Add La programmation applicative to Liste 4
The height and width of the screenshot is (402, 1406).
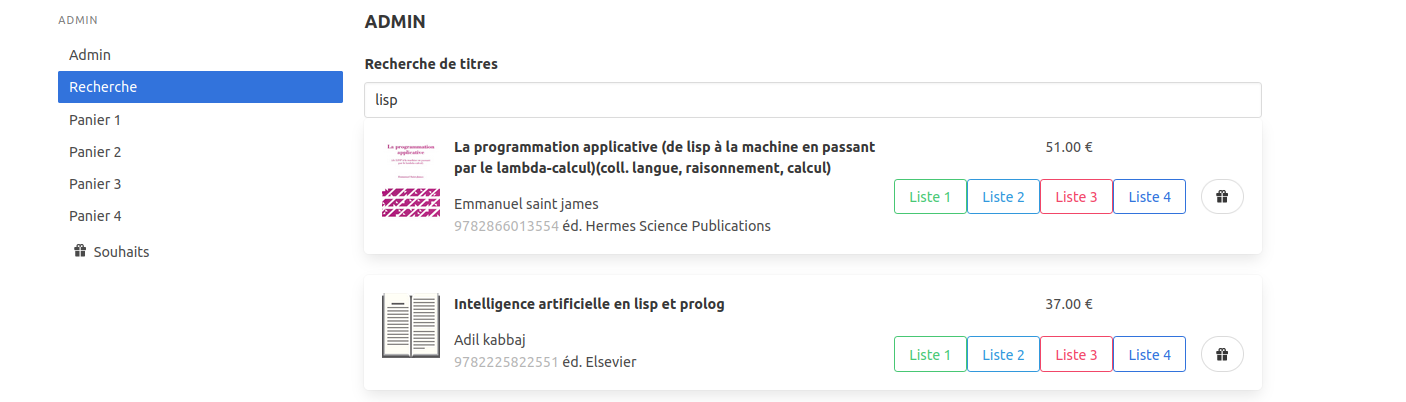click(x=1149, y=197)
